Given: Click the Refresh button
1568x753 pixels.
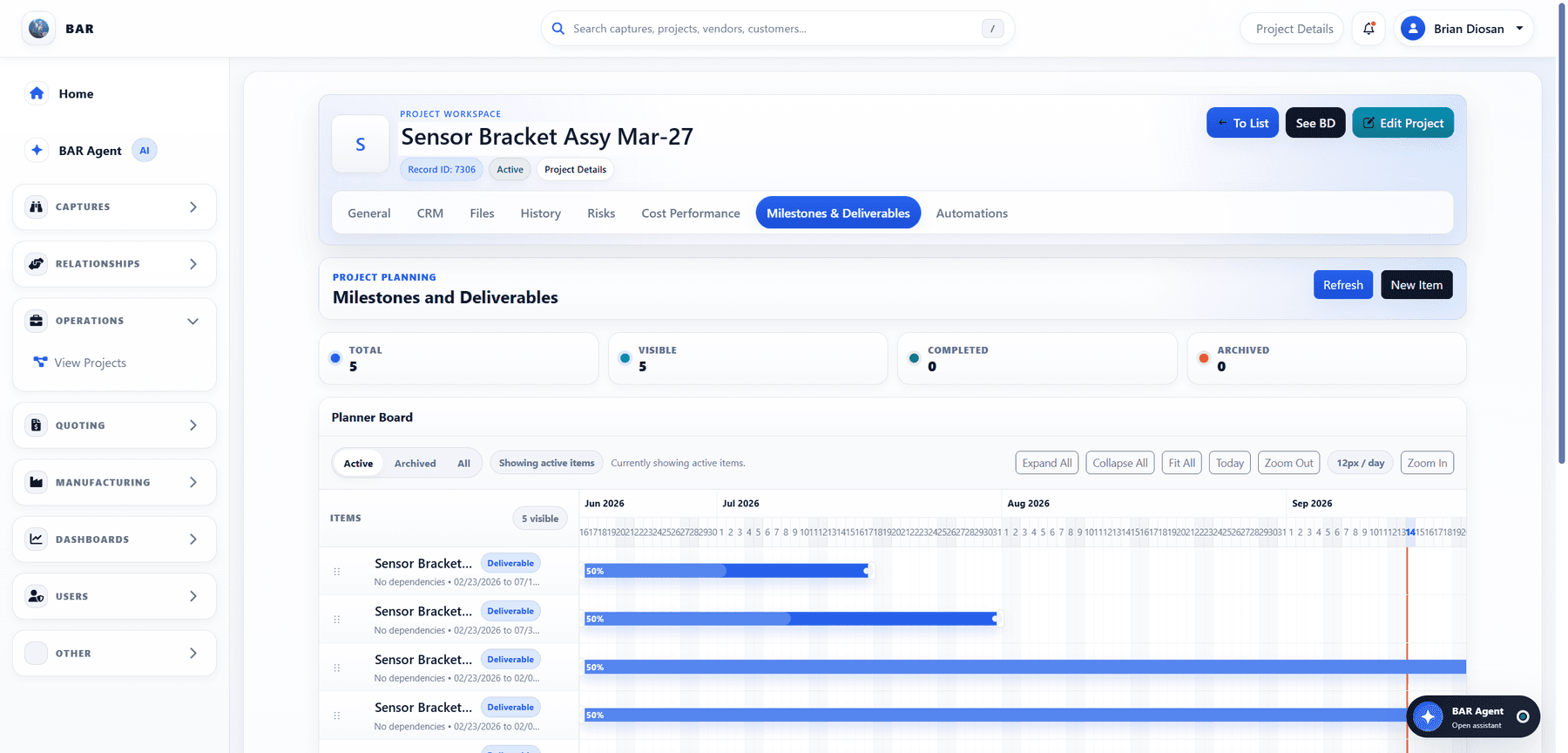Looking at the screenshot, I should coord(1342,285).
